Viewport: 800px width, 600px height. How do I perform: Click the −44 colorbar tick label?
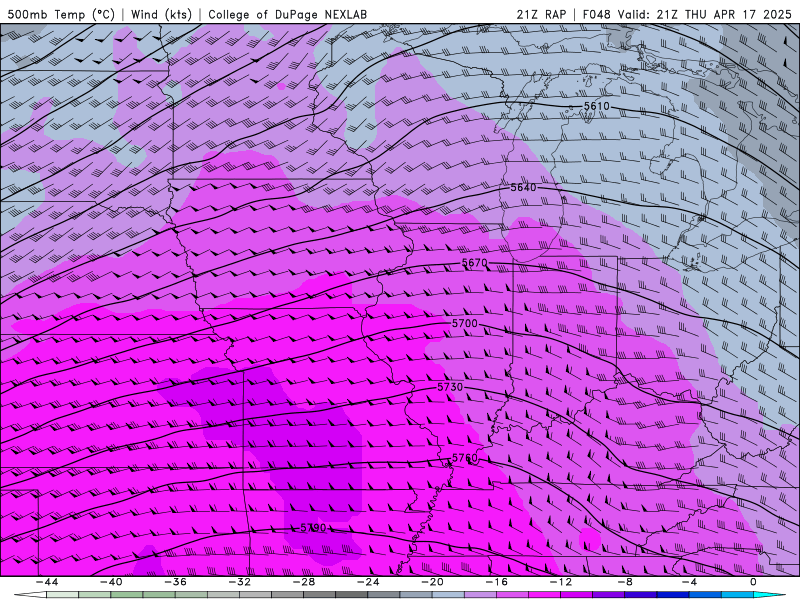click(47, 582)
